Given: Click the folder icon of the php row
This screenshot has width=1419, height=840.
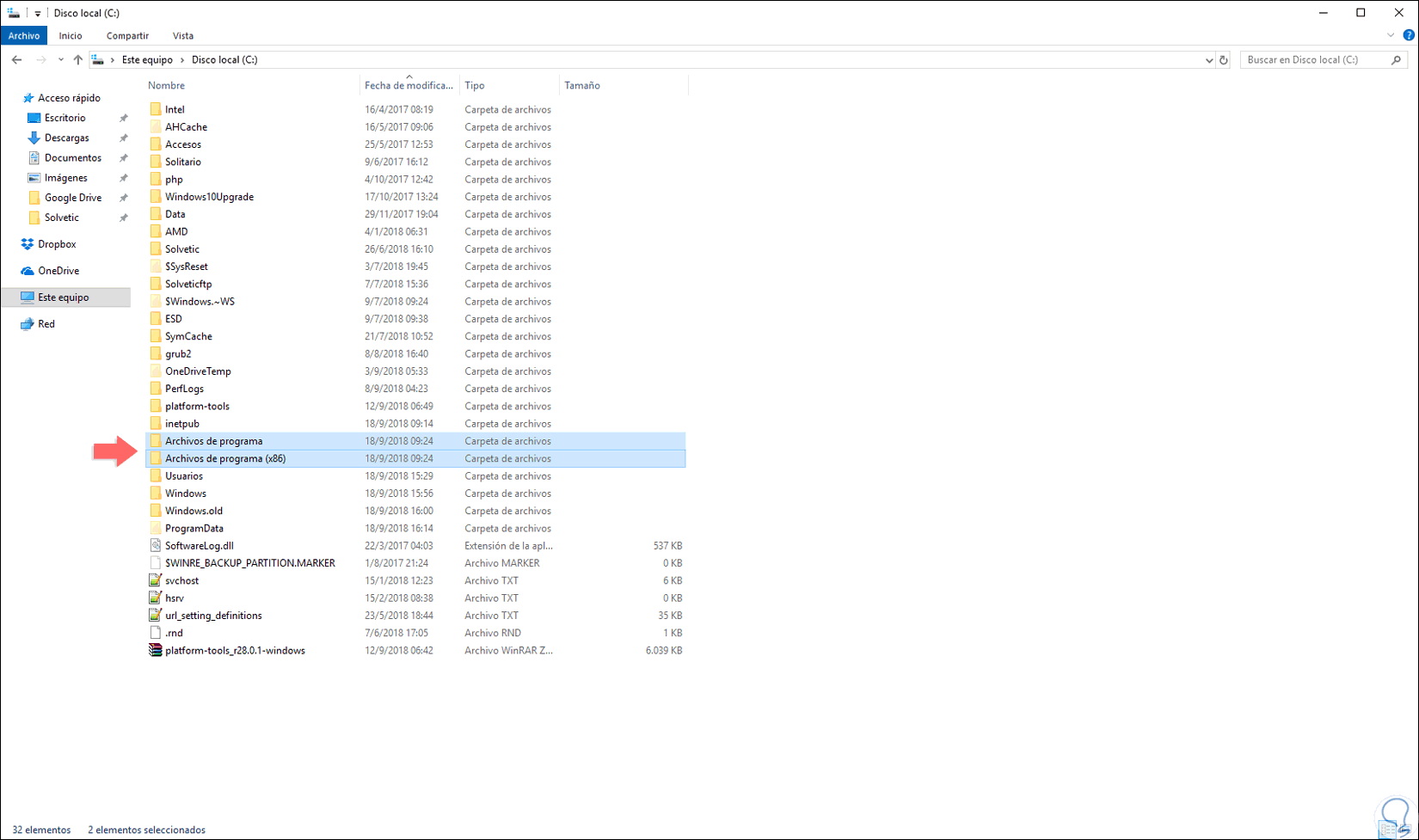Looking at the screenshot, I should [x=155, y=179].
